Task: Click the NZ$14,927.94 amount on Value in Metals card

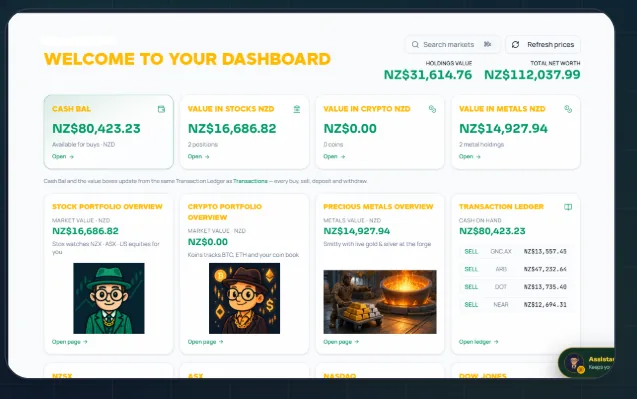Action: [x=503, y=128]
